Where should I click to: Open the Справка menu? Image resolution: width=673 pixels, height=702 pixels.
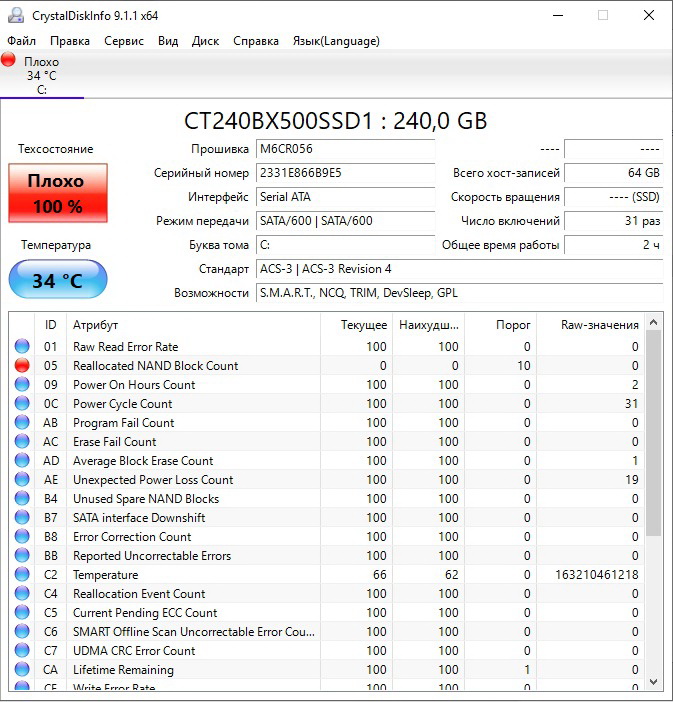[x=256, y=41]
